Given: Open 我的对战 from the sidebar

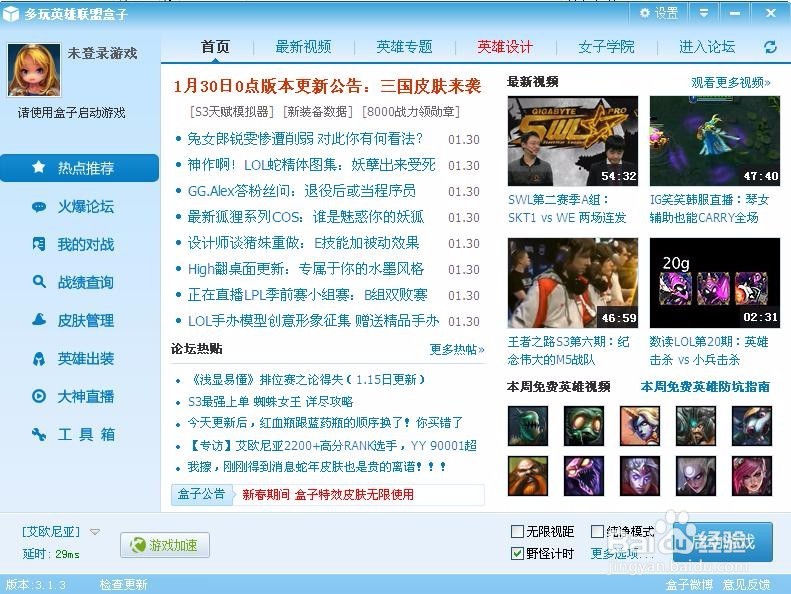Looking at the screenshot, I should [74, 245].
